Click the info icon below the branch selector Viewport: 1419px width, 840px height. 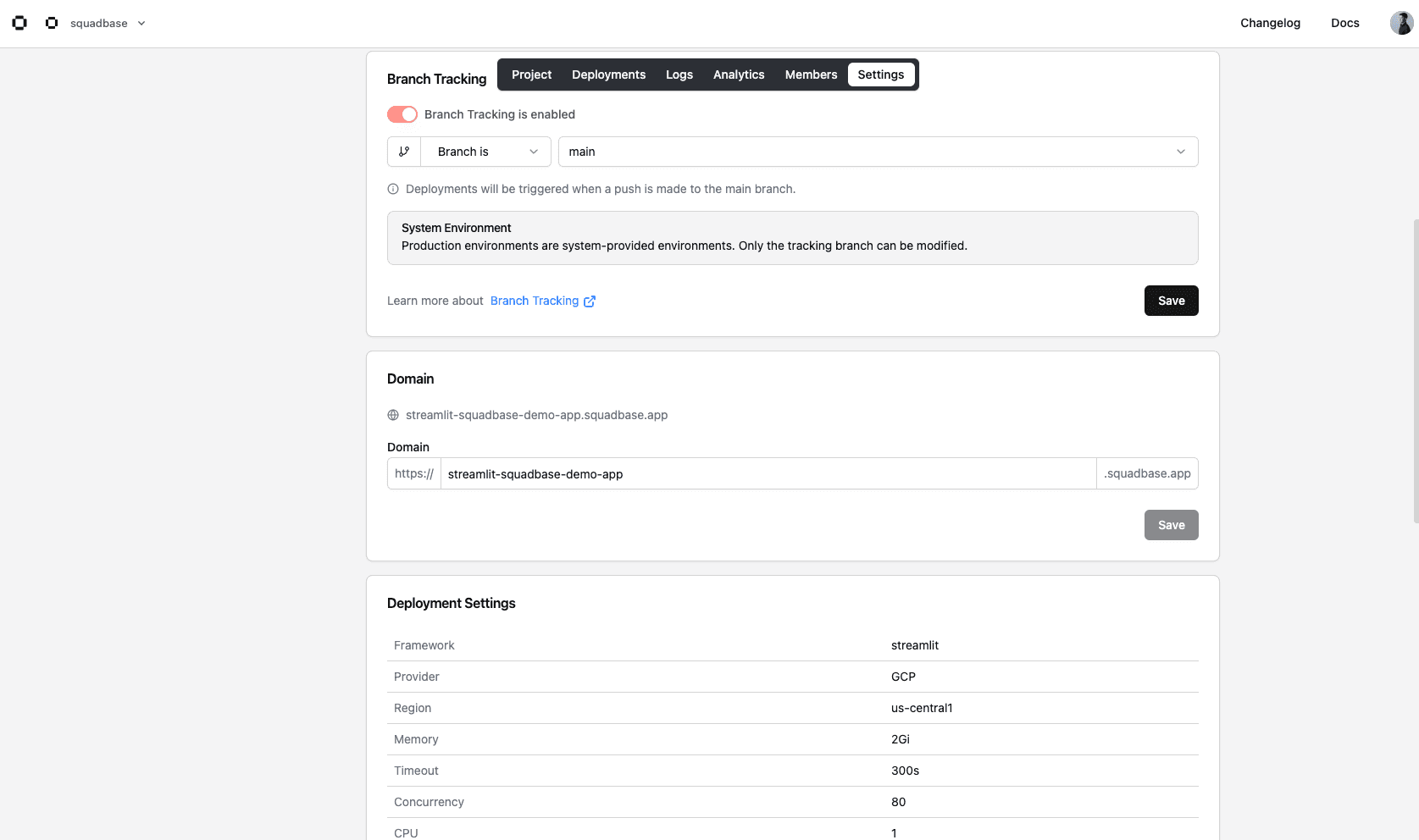[392, 189]
